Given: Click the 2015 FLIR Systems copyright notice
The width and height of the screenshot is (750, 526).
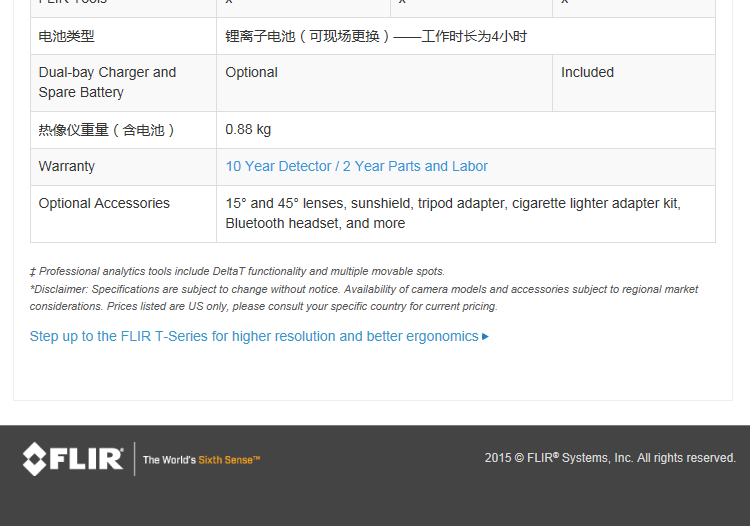Looking at the screenshot, I should coord(610,458).
